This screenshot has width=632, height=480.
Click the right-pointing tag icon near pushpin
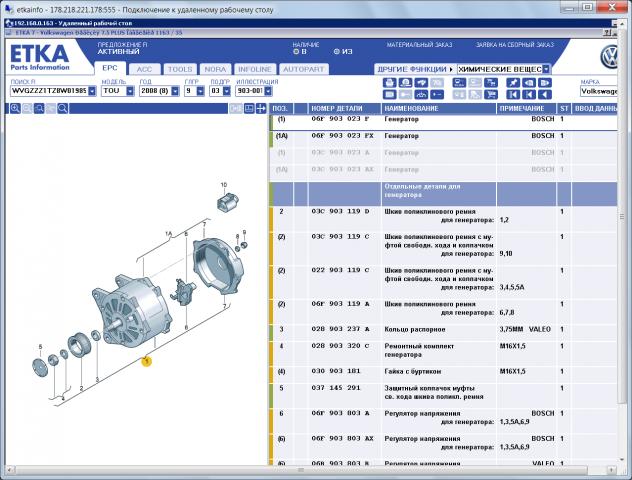(545, 83)
